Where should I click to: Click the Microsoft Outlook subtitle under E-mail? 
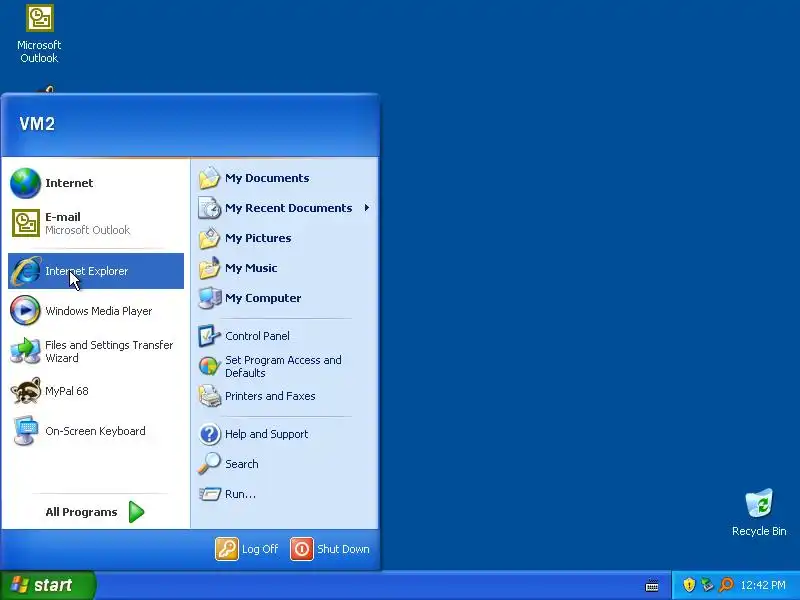87,230
